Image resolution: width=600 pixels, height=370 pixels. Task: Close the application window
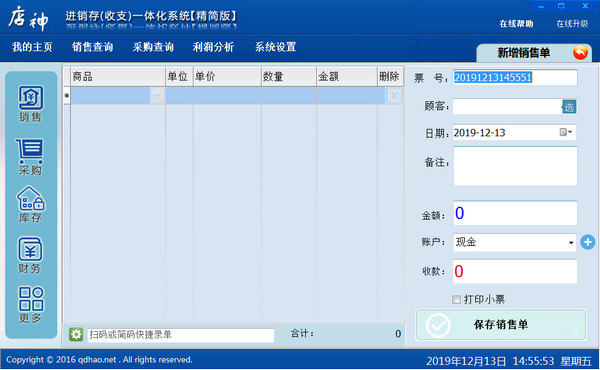click(585, 6)
